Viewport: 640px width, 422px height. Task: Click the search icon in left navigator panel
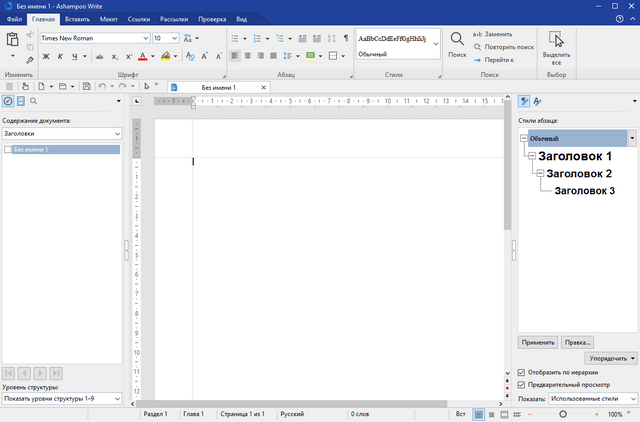point(34,101)
